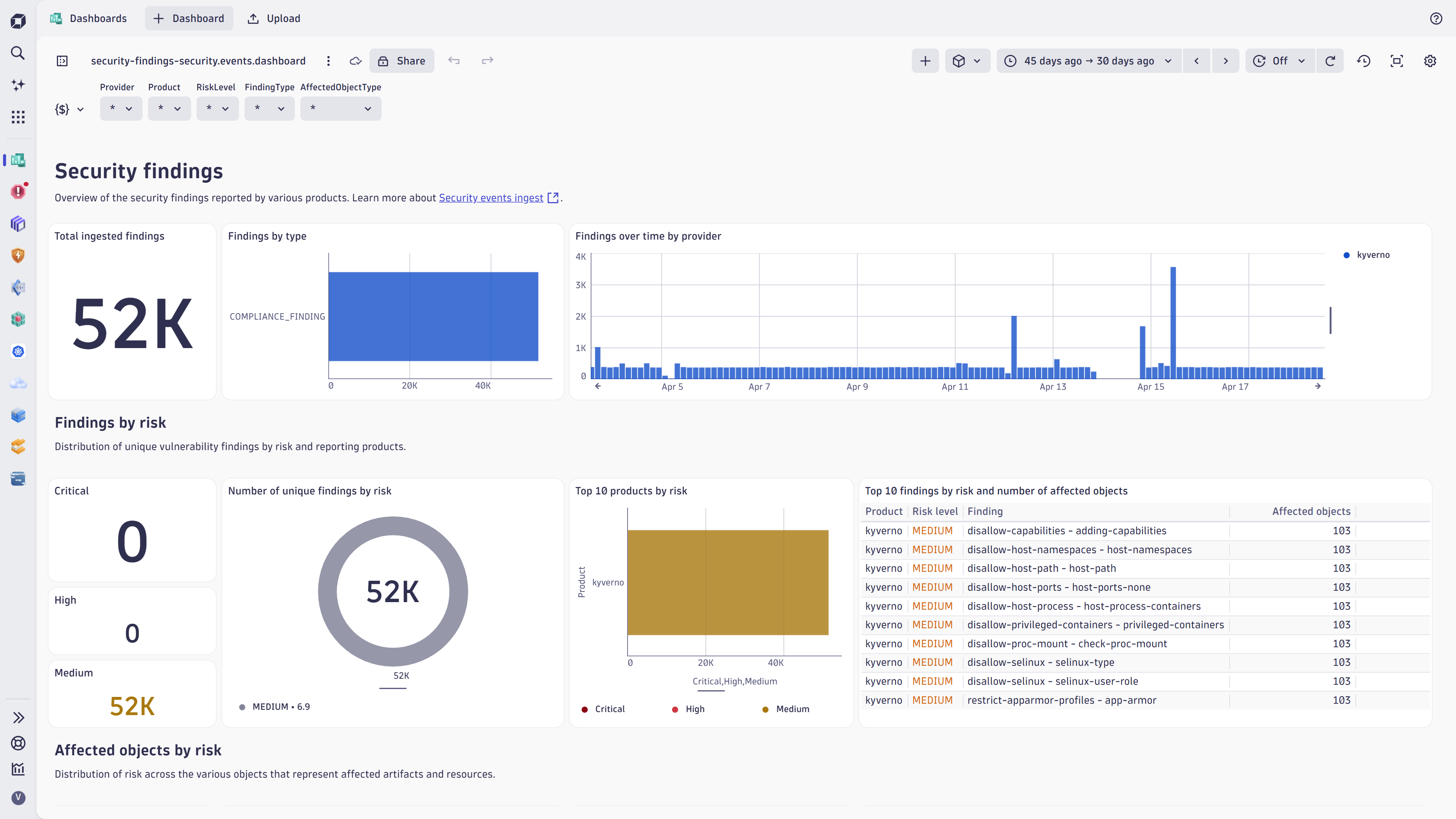Screen dimensions: 1456x819
Task: Open the user avatar V icon
Action: click(x=18, y=797)
